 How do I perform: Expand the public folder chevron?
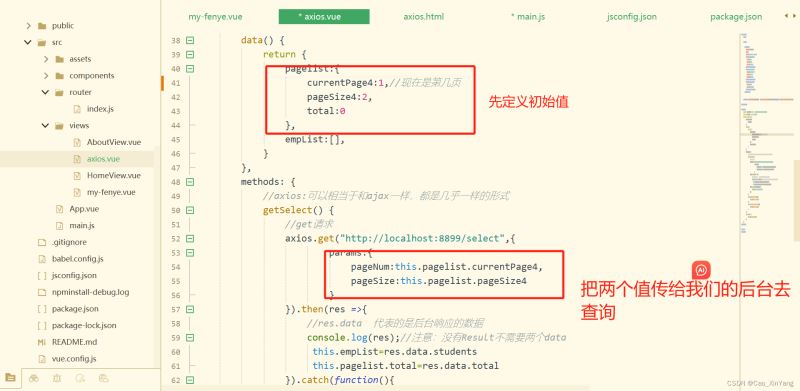click(28, 26)
